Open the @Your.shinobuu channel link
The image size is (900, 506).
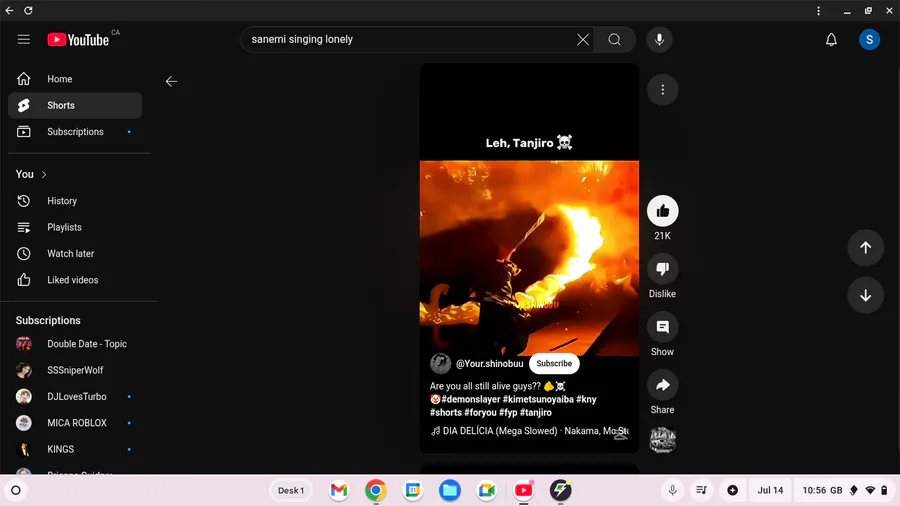[490, 364]
